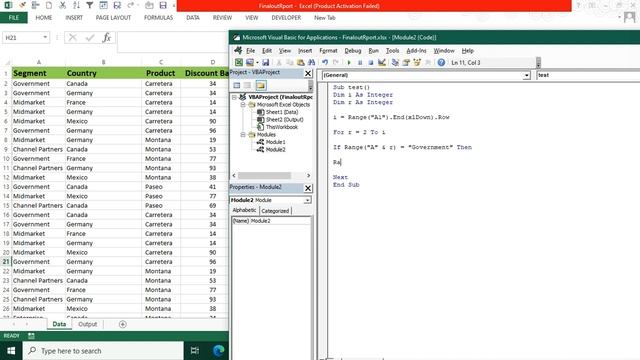Screen dimensions: 640x360
Task: Open the Excel FILE tab
Action: [14, 18]
